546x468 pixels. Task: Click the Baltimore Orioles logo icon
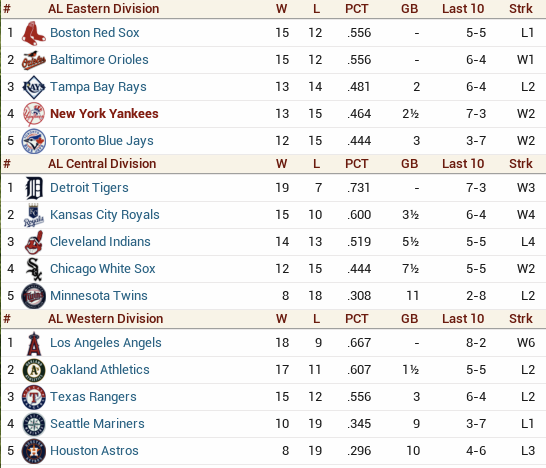[34, 60]
